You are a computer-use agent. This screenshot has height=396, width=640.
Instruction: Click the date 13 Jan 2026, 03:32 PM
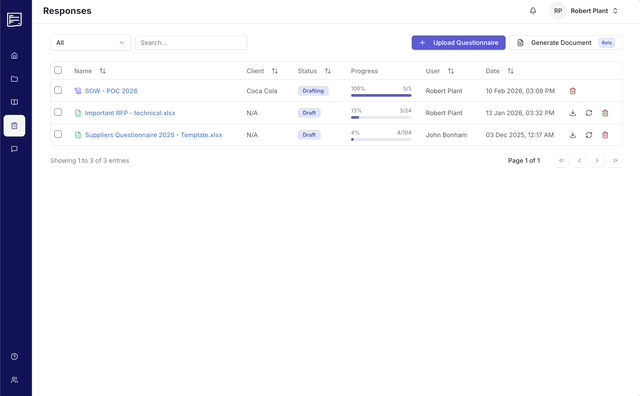[520, 113]
